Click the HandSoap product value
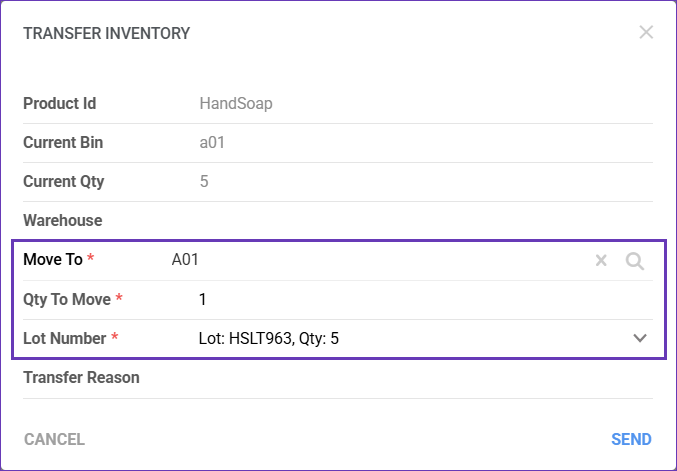 pos(236,103)
